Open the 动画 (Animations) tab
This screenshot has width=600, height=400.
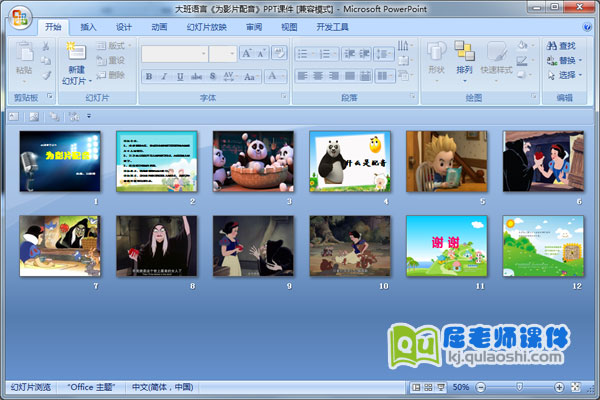(x=159, y=27)
